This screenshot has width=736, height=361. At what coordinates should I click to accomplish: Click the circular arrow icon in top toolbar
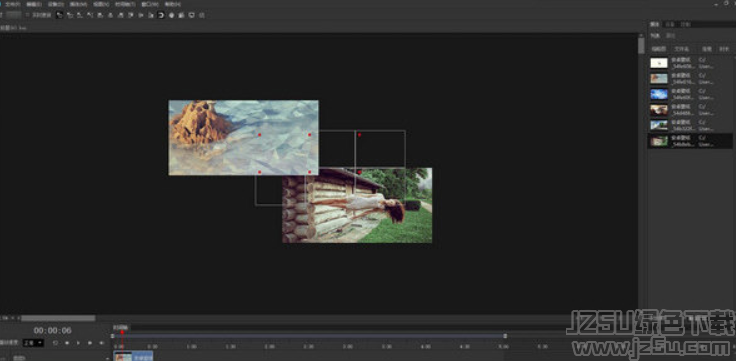161,15
